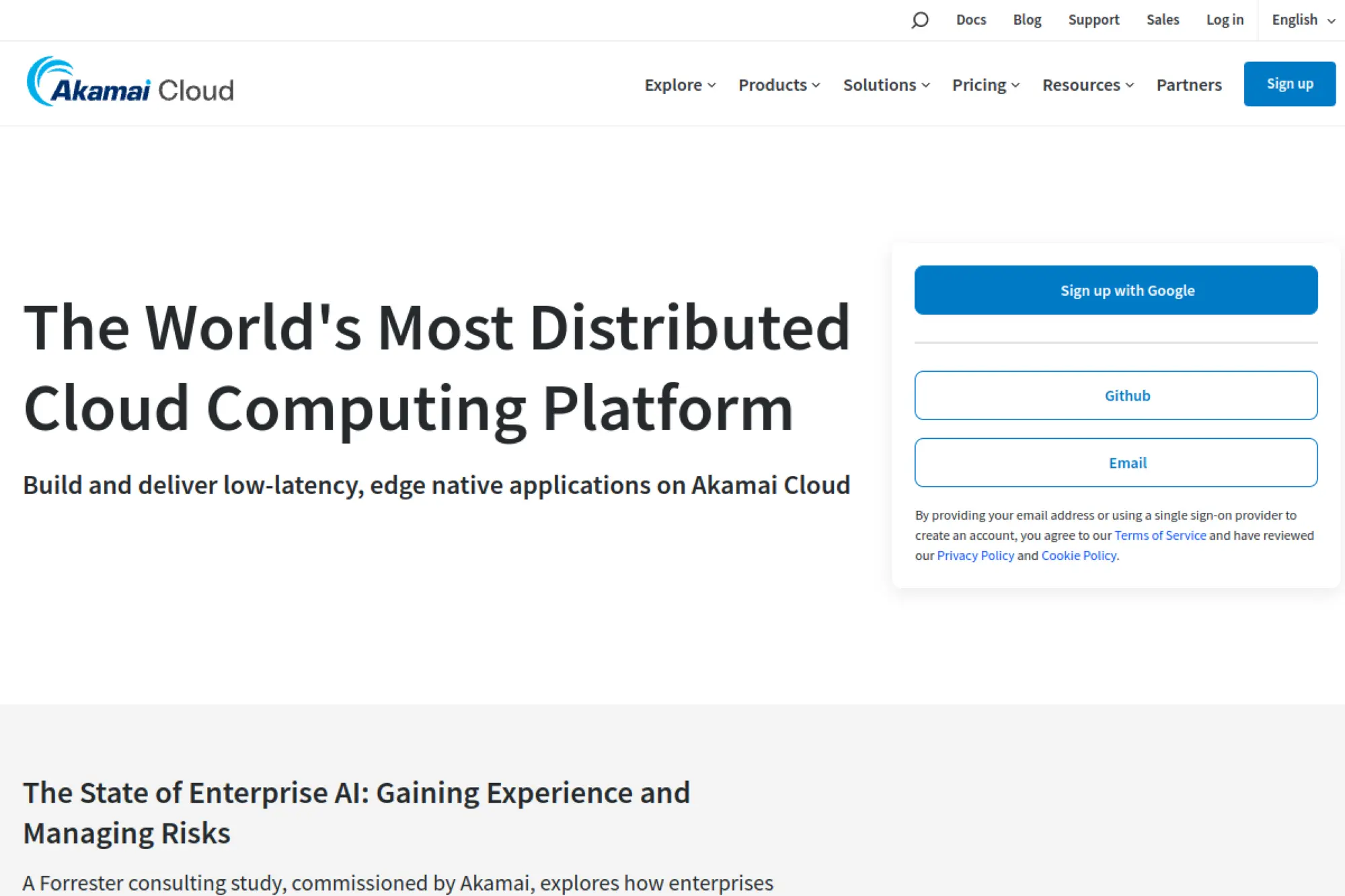Open the Support page

[1093, 20]
